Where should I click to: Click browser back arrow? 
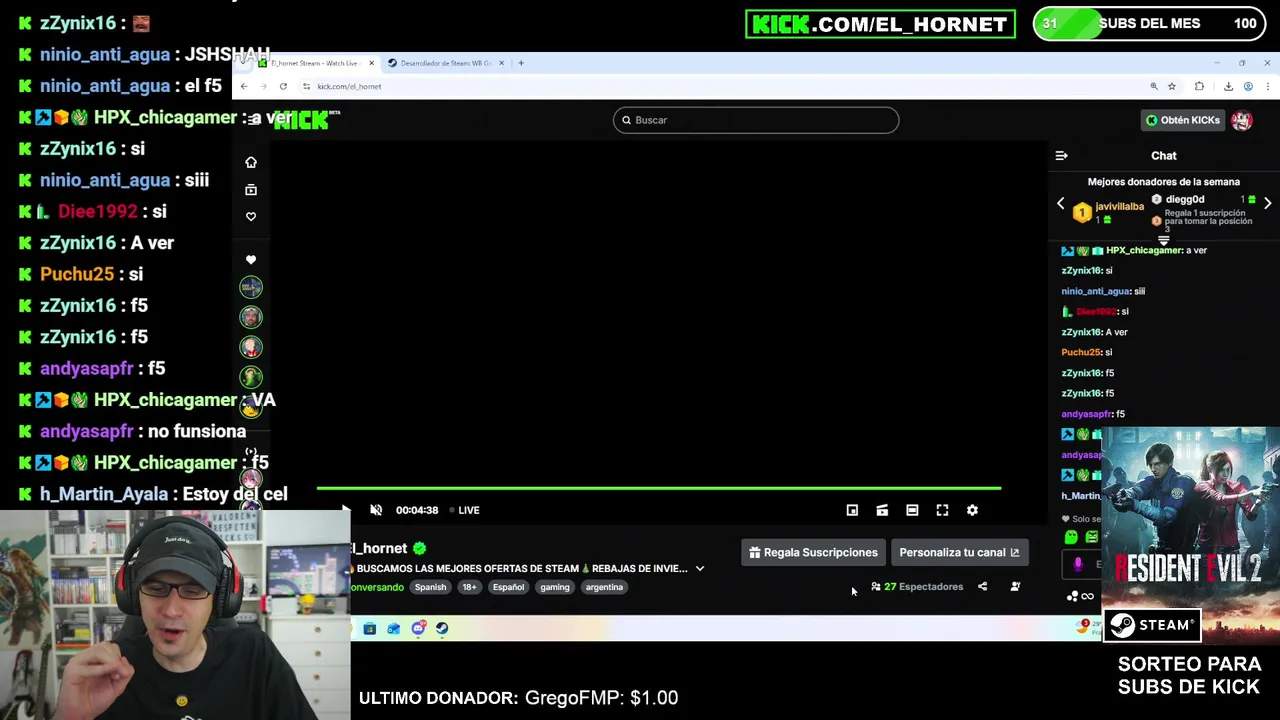click(243, 86)
